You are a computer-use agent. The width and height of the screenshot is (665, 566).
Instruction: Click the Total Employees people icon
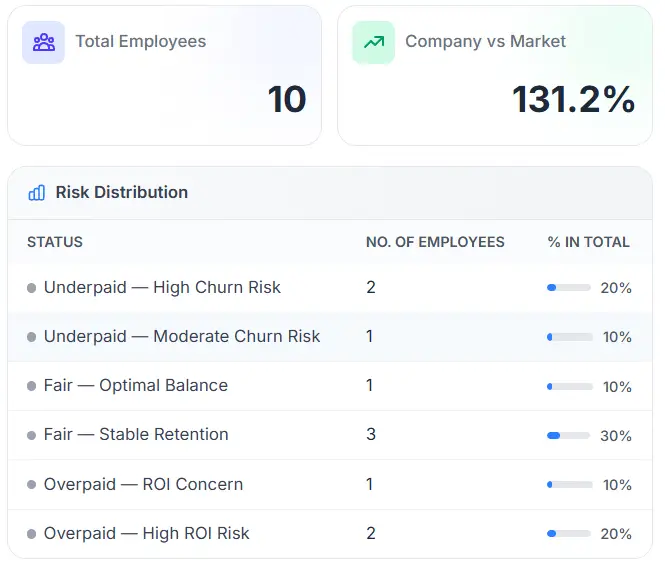(x=43, y=43)
